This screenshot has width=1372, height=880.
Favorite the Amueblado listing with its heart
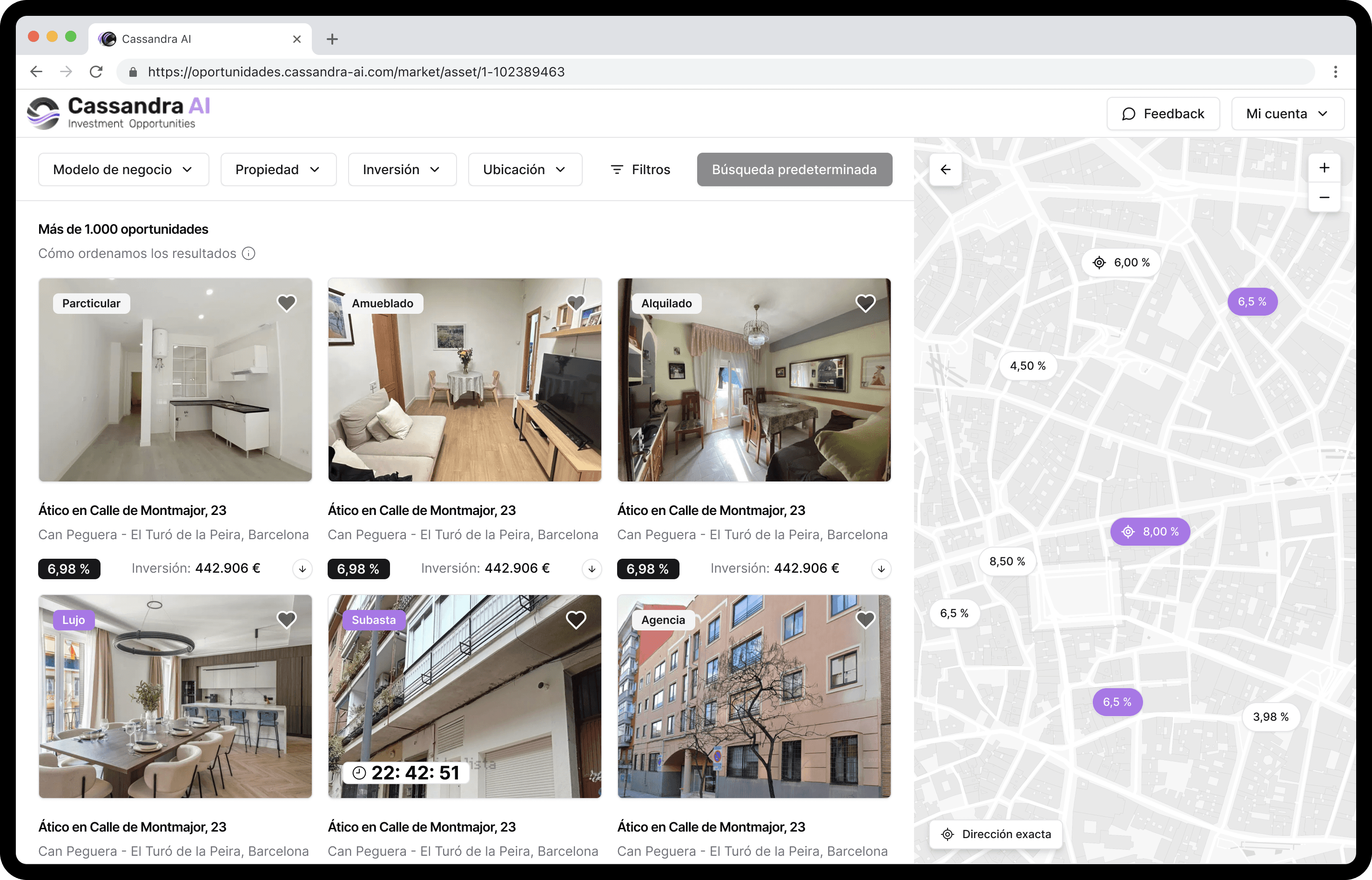tap(576, 303)
